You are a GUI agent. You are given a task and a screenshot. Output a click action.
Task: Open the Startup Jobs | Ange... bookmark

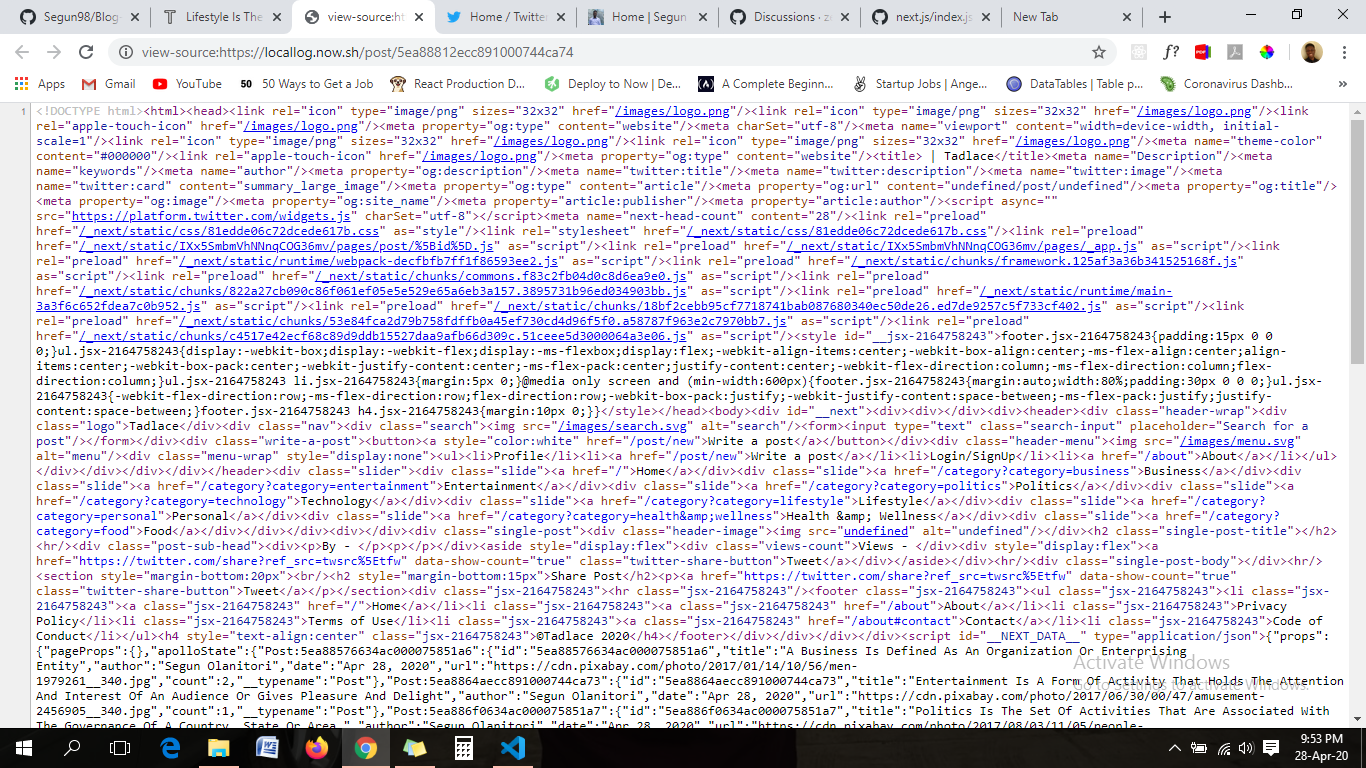coord(920,84)
